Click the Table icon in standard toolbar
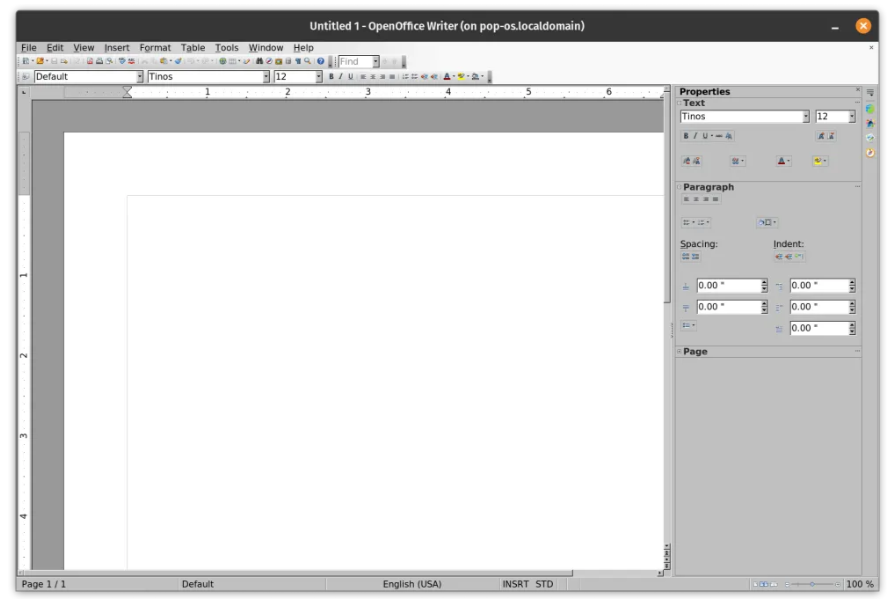The width and height of the screenshot is (894, 608). pyautogui.click(x=232, y=61)
